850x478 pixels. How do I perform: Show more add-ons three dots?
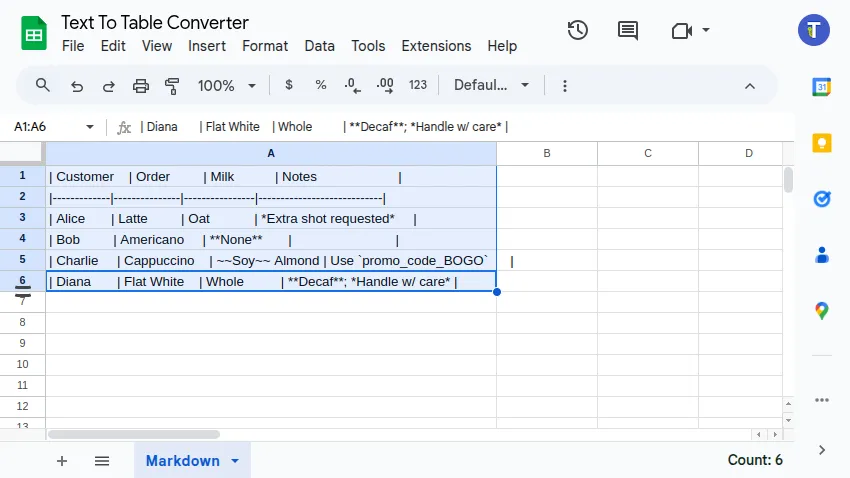pyautogui.click(x=822, y=401)
